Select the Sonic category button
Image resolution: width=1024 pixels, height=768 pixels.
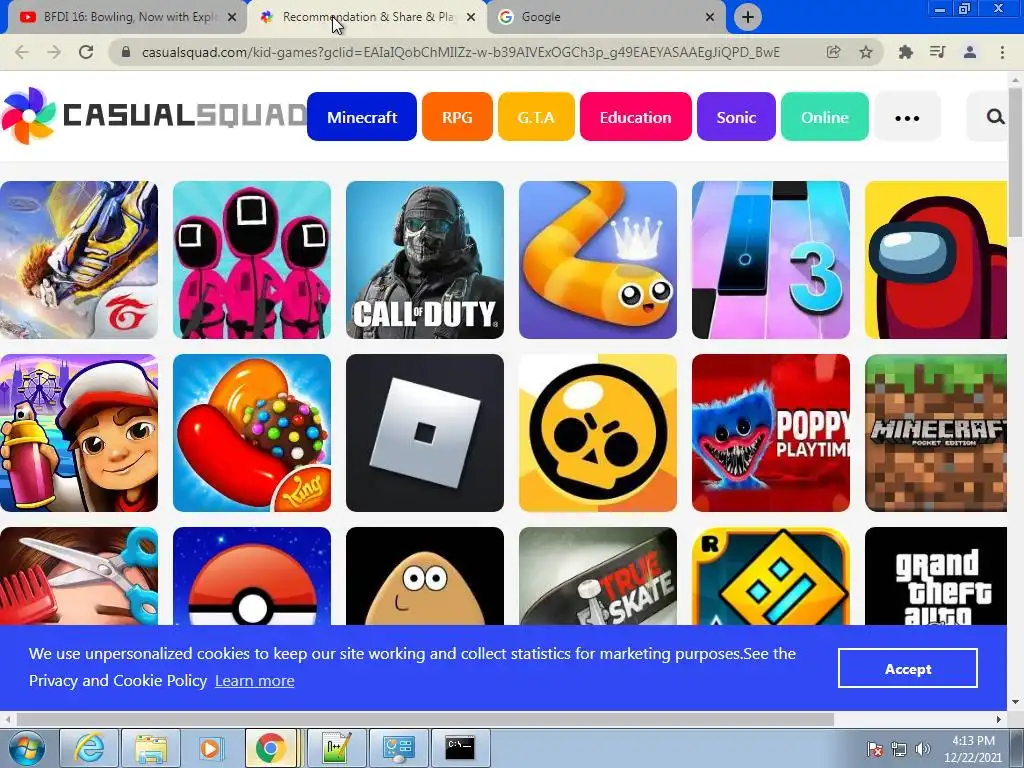point(736,117)
